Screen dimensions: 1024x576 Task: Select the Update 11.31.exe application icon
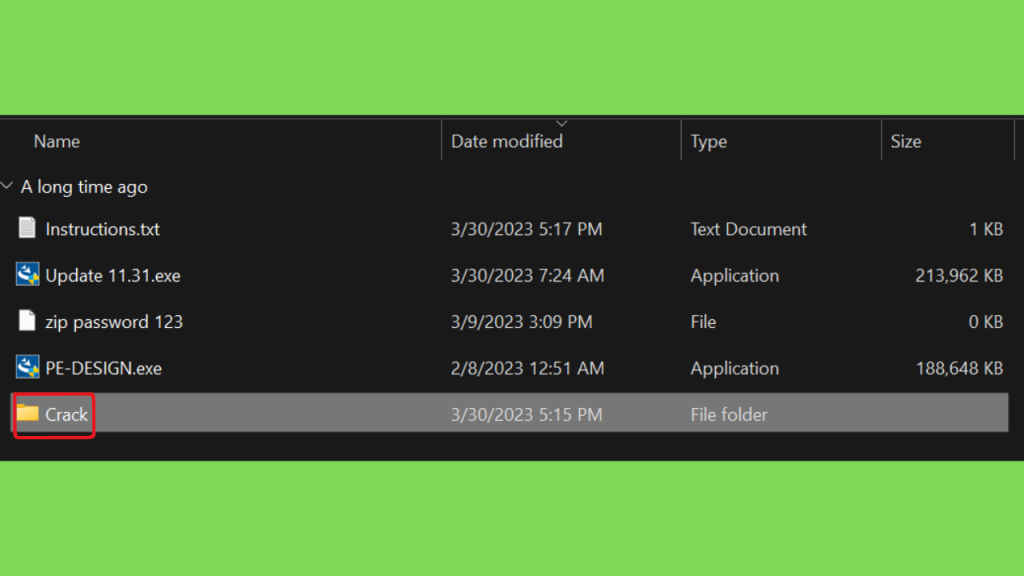pos(27,274)
